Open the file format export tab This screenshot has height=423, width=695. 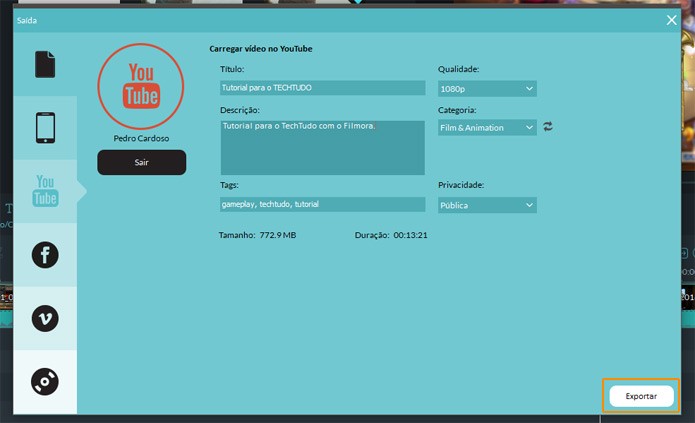45,64
